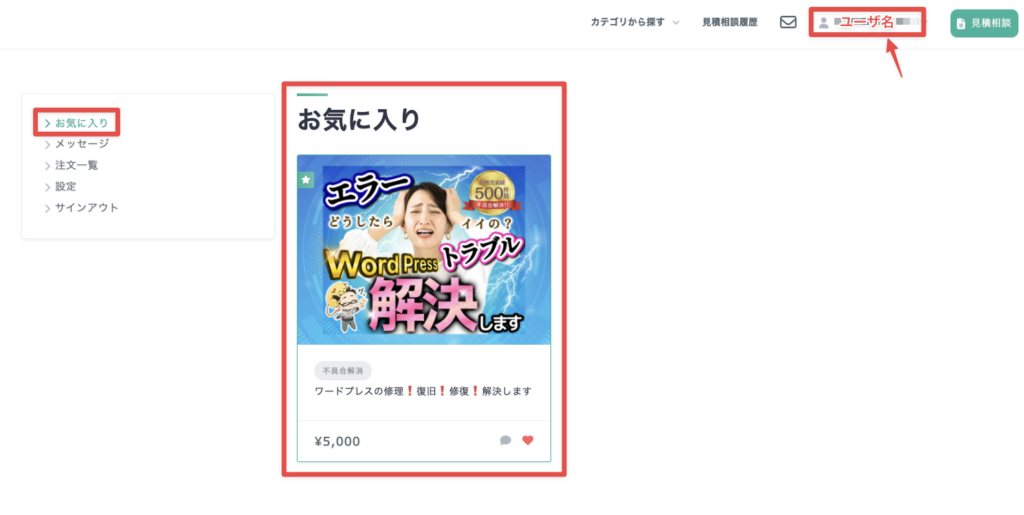Open 設定 from the sidebar
The width and height of the screenshot is (1024, 515).
[x=65, y=187]
